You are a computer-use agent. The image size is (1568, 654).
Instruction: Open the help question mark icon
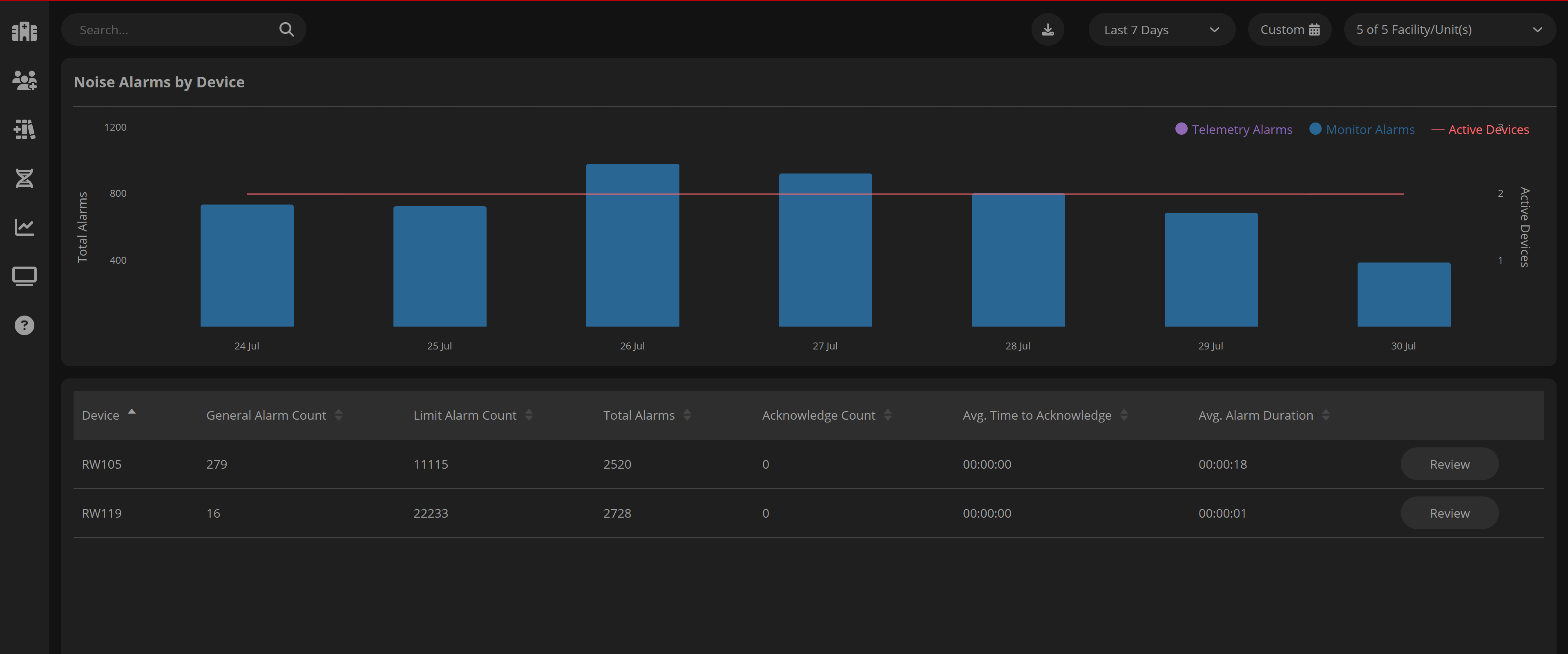point(25,325)
